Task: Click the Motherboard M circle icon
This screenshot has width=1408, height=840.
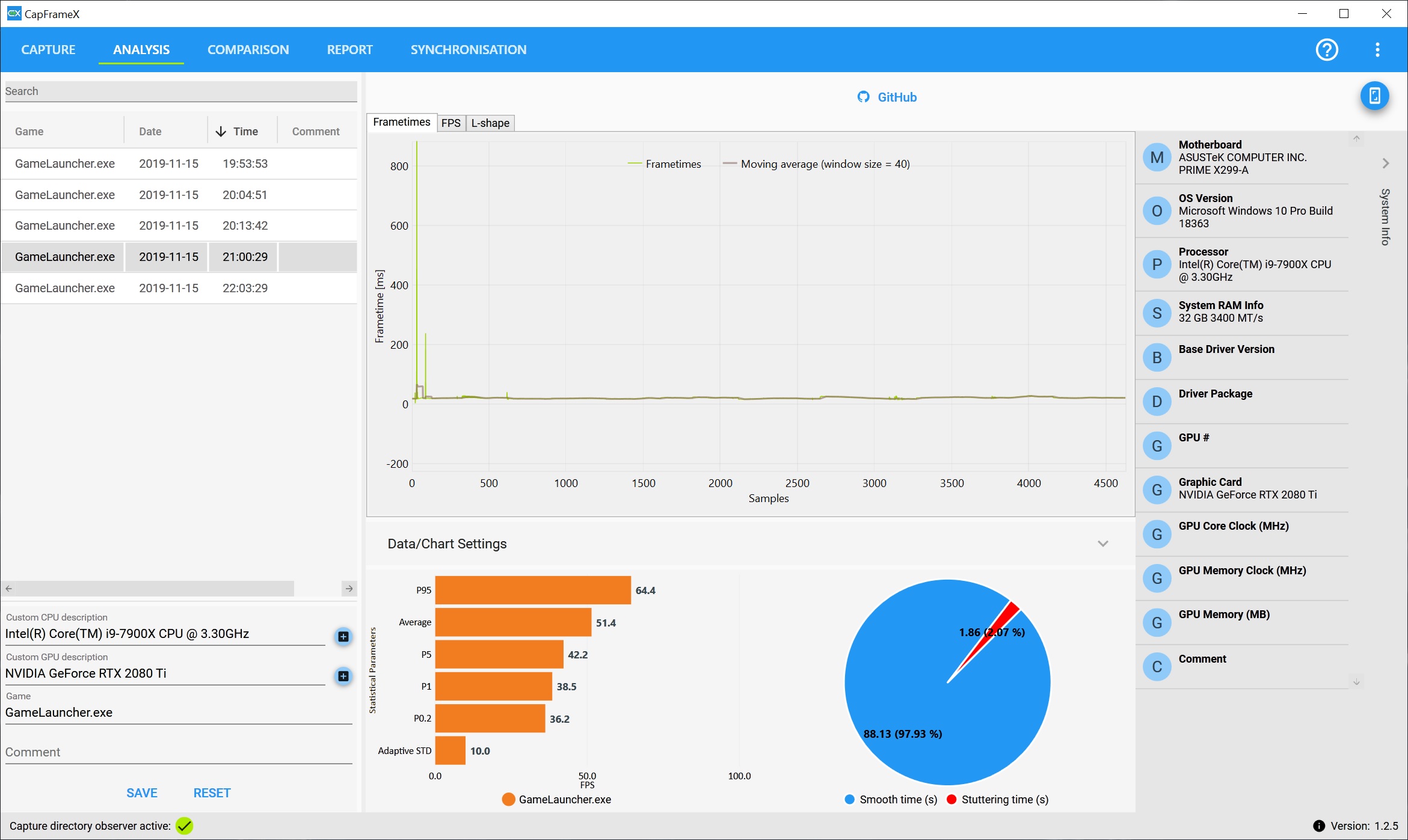Action: 1156,158
